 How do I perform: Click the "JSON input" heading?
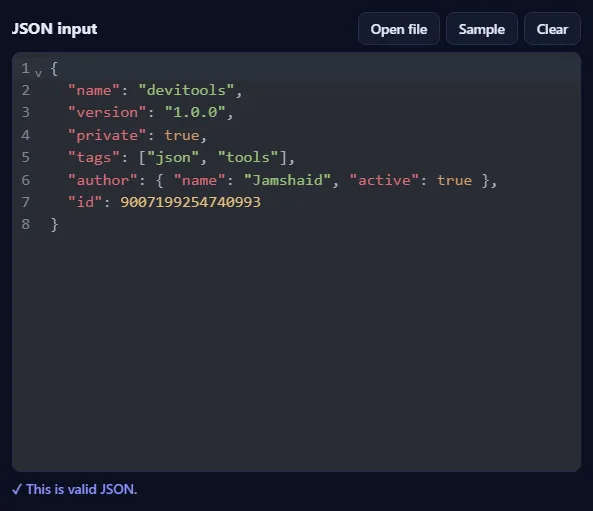54,29
